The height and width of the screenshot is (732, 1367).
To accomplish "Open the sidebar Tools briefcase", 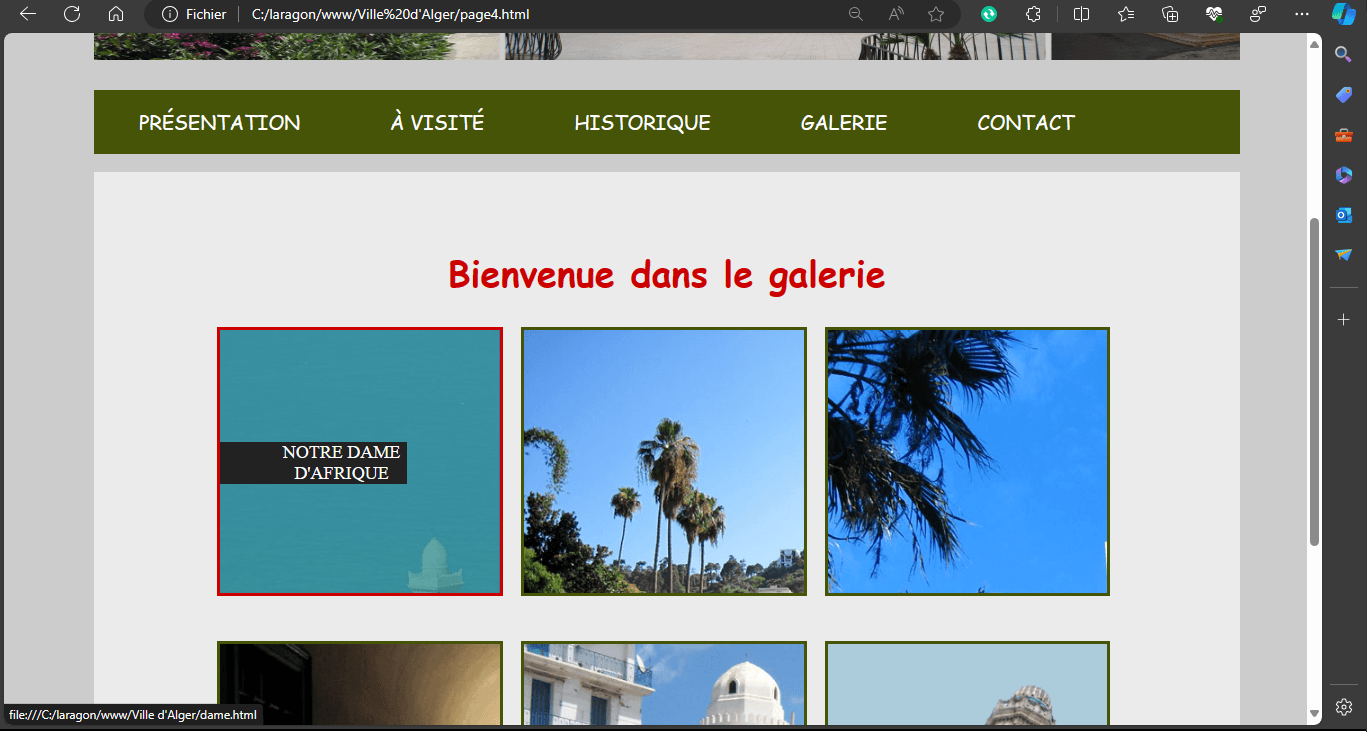I will (x=1344, y=135).
